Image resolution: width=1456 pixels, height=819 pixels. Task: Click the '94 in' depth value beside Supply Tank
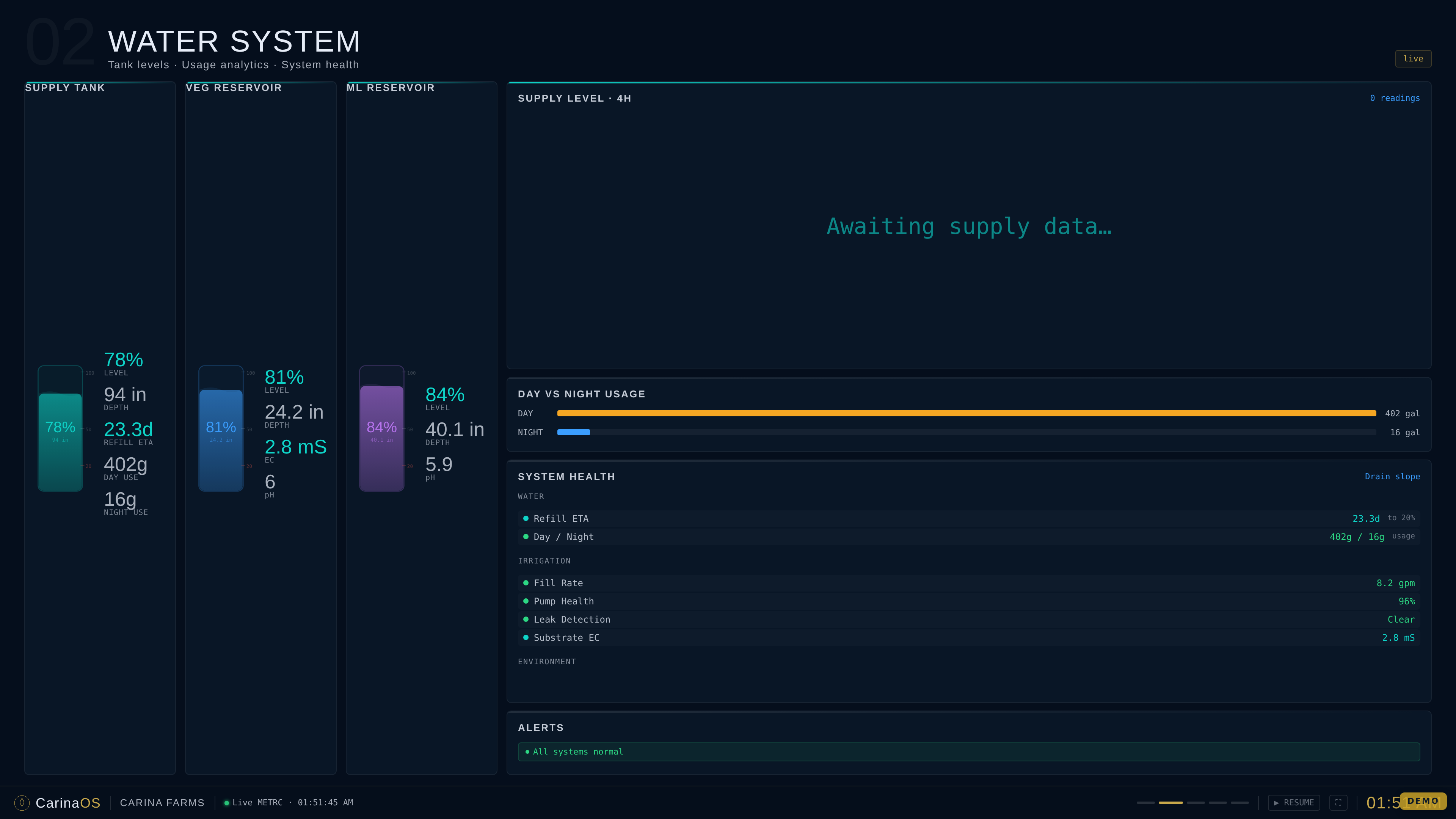(125, 394)
